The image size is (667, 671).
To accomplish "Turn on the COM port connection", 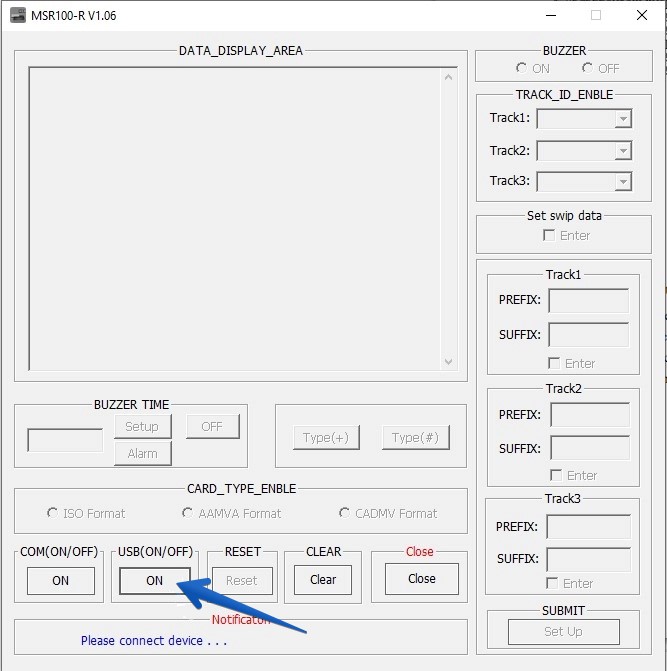I will click(60, 581).
